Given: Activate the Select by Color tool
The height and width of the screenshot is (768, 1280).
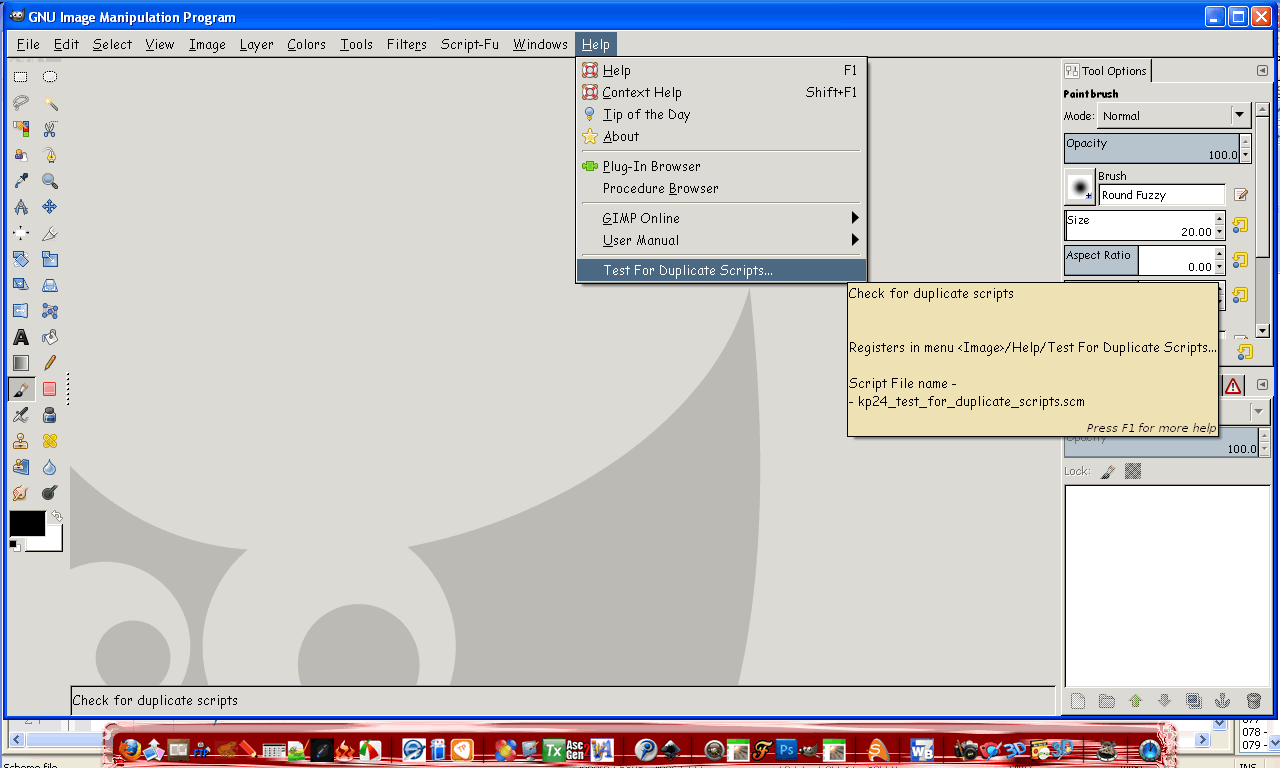Looking at the screenshot, I should pyautogui.click(x=20, y=129).
